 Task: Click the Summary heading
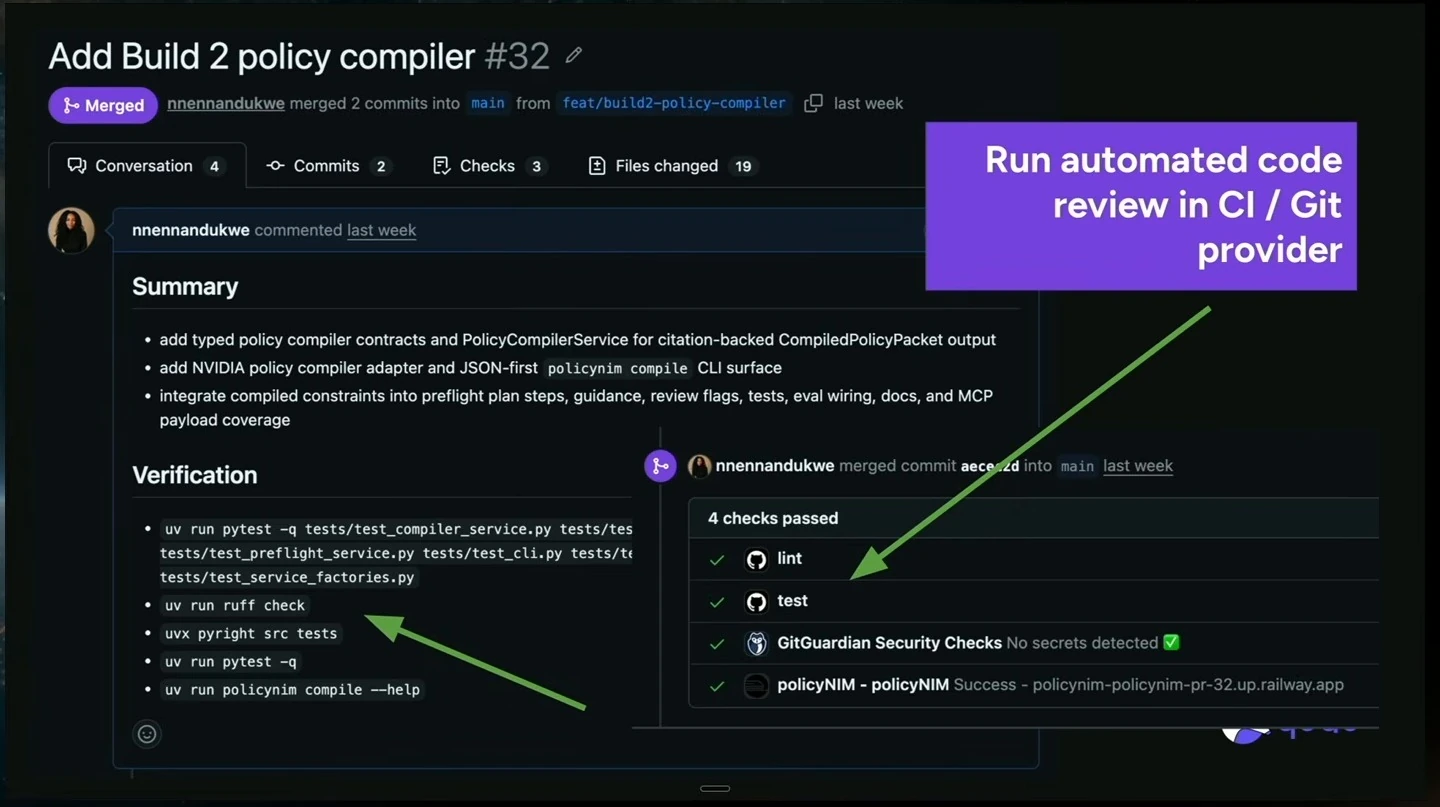tap(185, 287)
